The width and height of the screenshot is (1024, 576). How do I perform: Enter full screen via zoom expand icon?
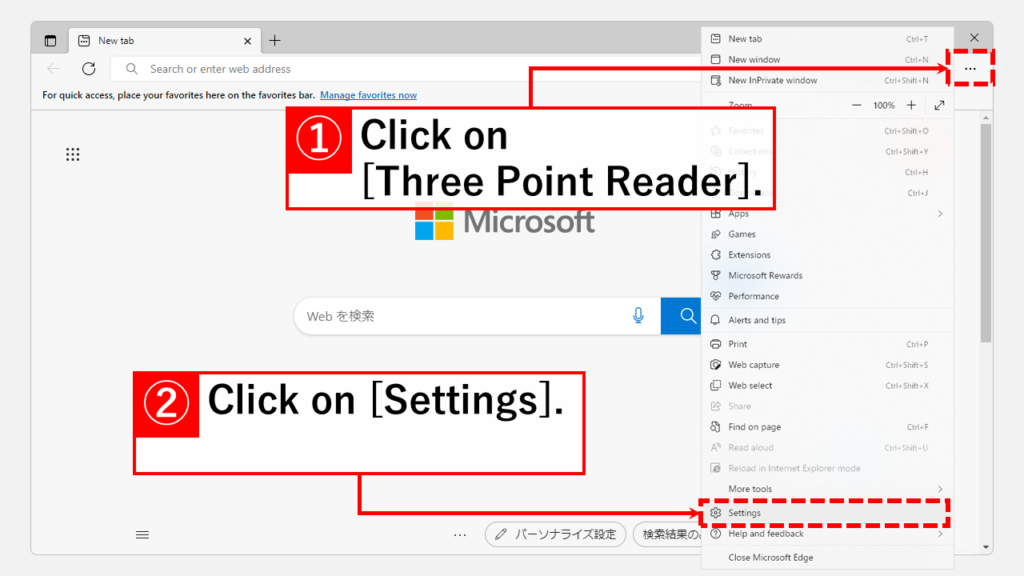939,105
